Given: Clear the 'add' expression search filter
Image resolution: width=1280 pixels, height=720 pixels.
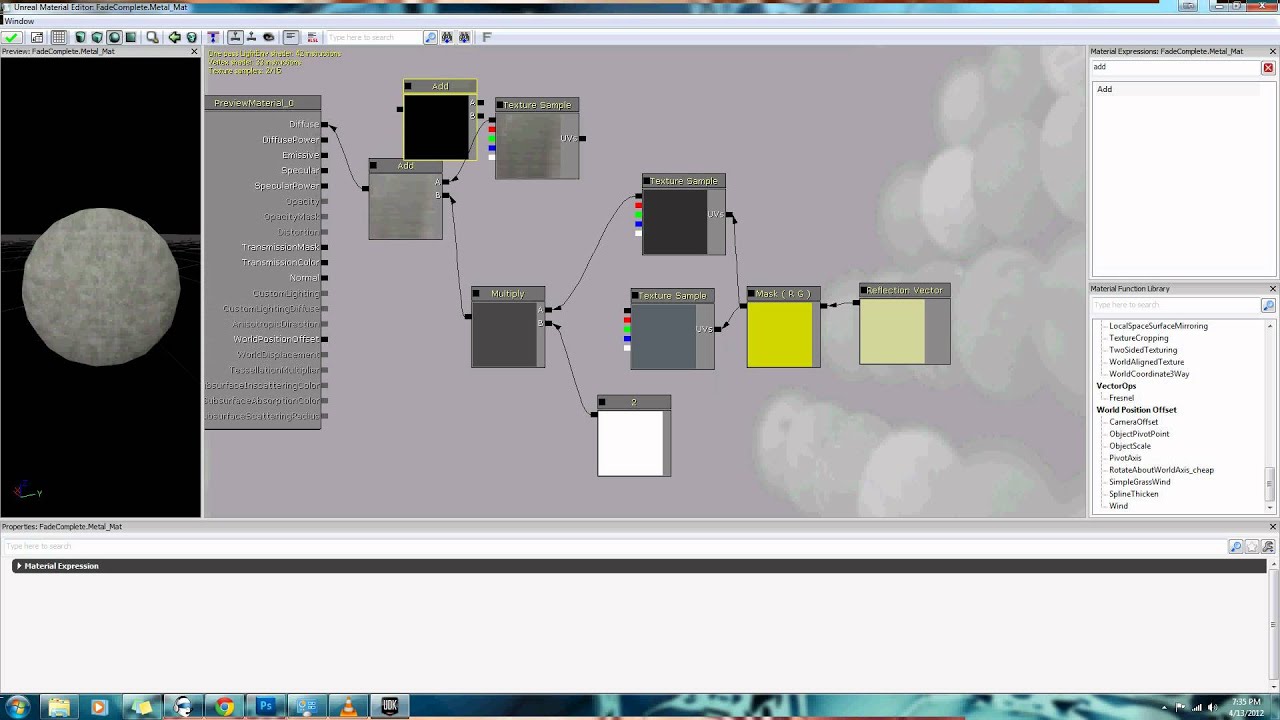Looking at the screenshot, I should [1268, 68].
